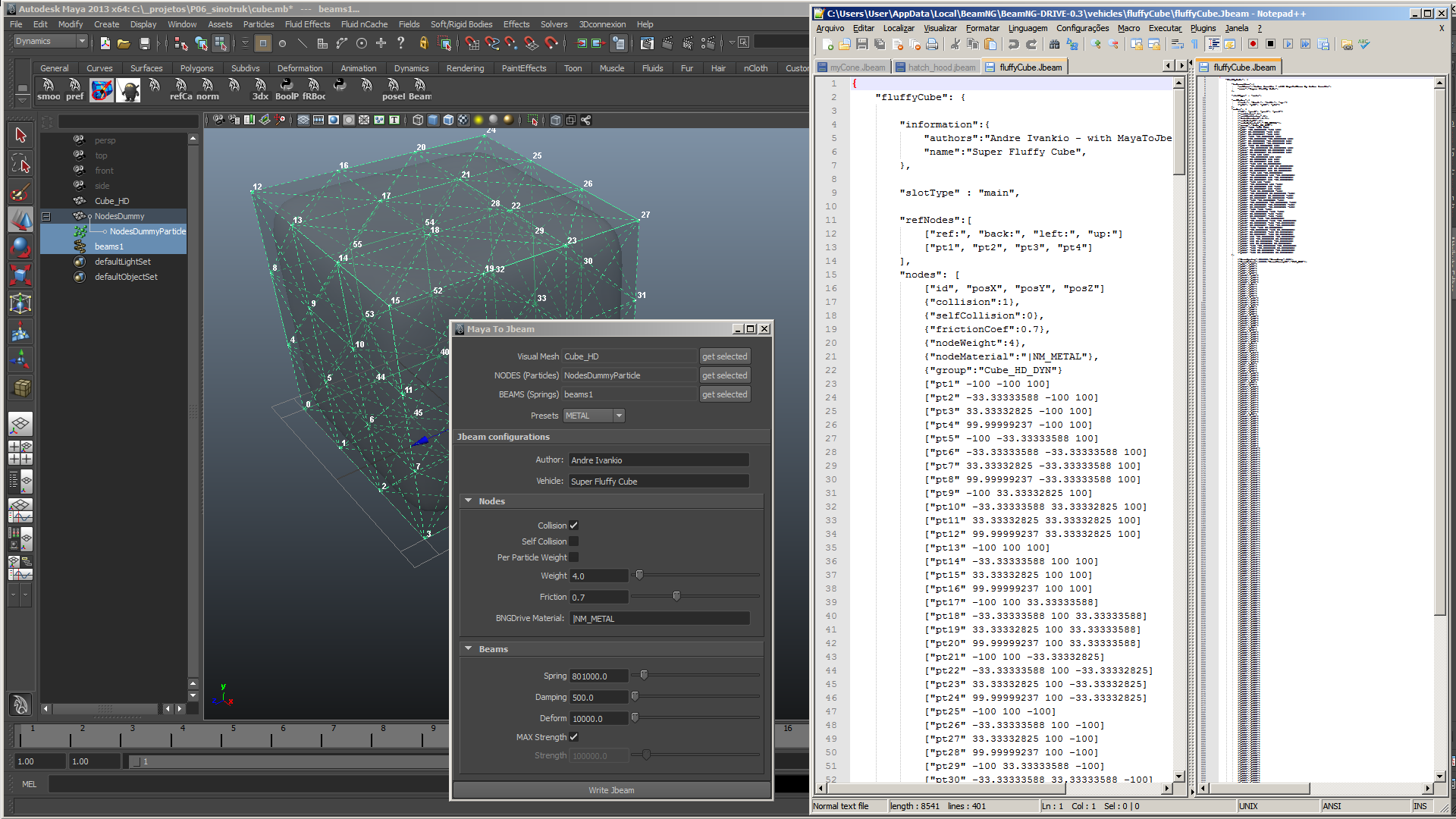Choose the Scale tool icon
The width and height of the screenshot is (1456, 819).
[20, 275]
